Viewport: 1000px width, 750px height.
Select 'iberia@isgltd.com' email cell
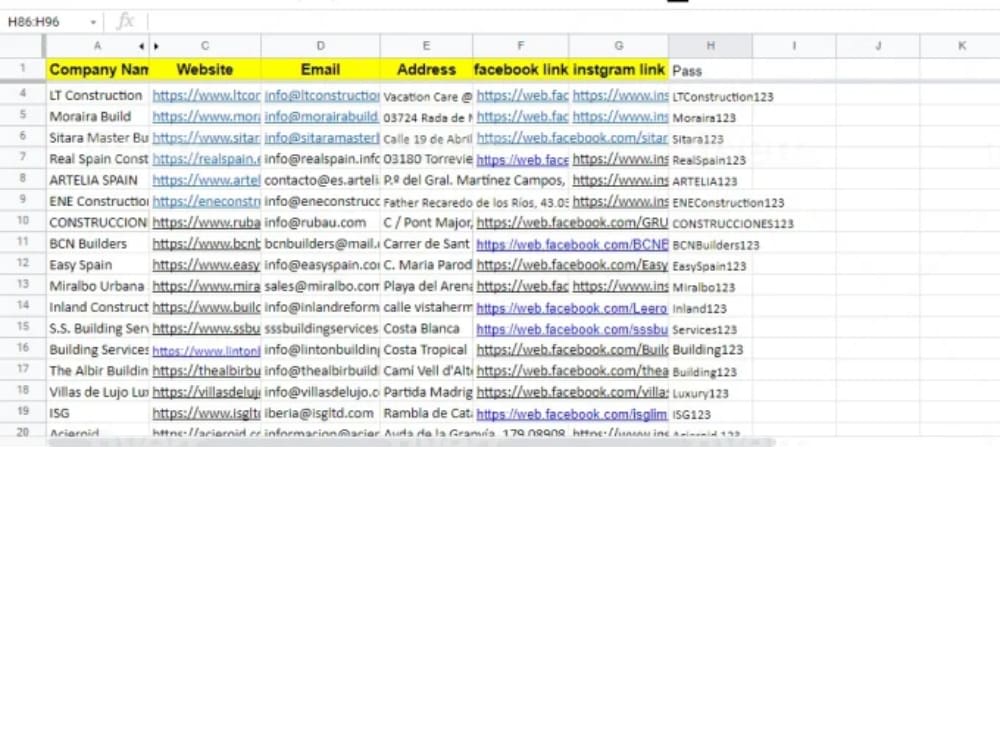pyautogui.click(x=319, y=413)
